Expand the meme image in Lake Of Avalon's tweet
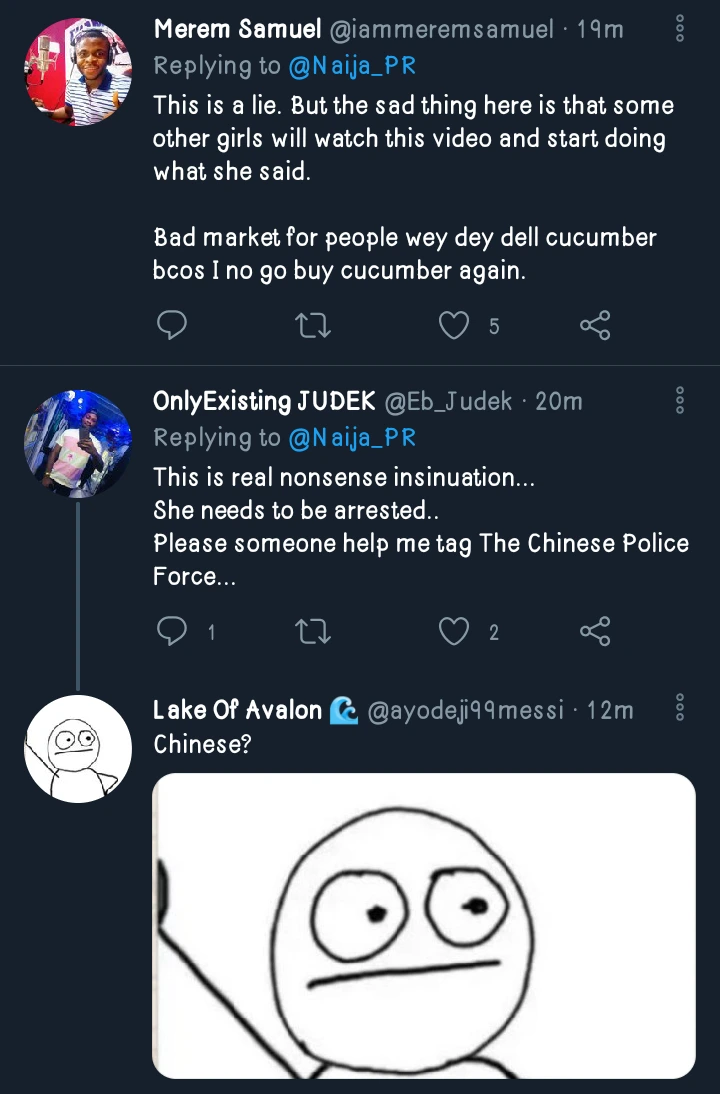720x1094 pixels. [x=423, y=925]
